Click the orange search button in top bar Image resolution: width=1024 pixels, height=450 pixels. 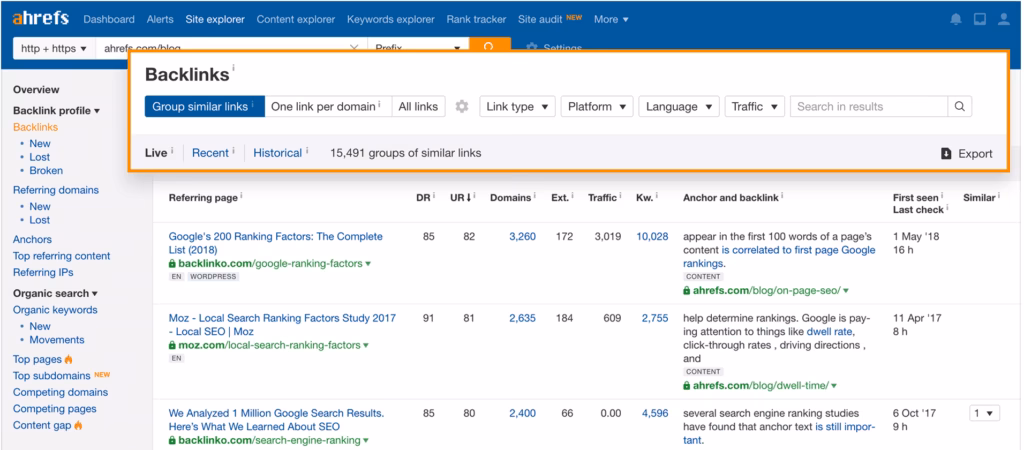(489, 47)
